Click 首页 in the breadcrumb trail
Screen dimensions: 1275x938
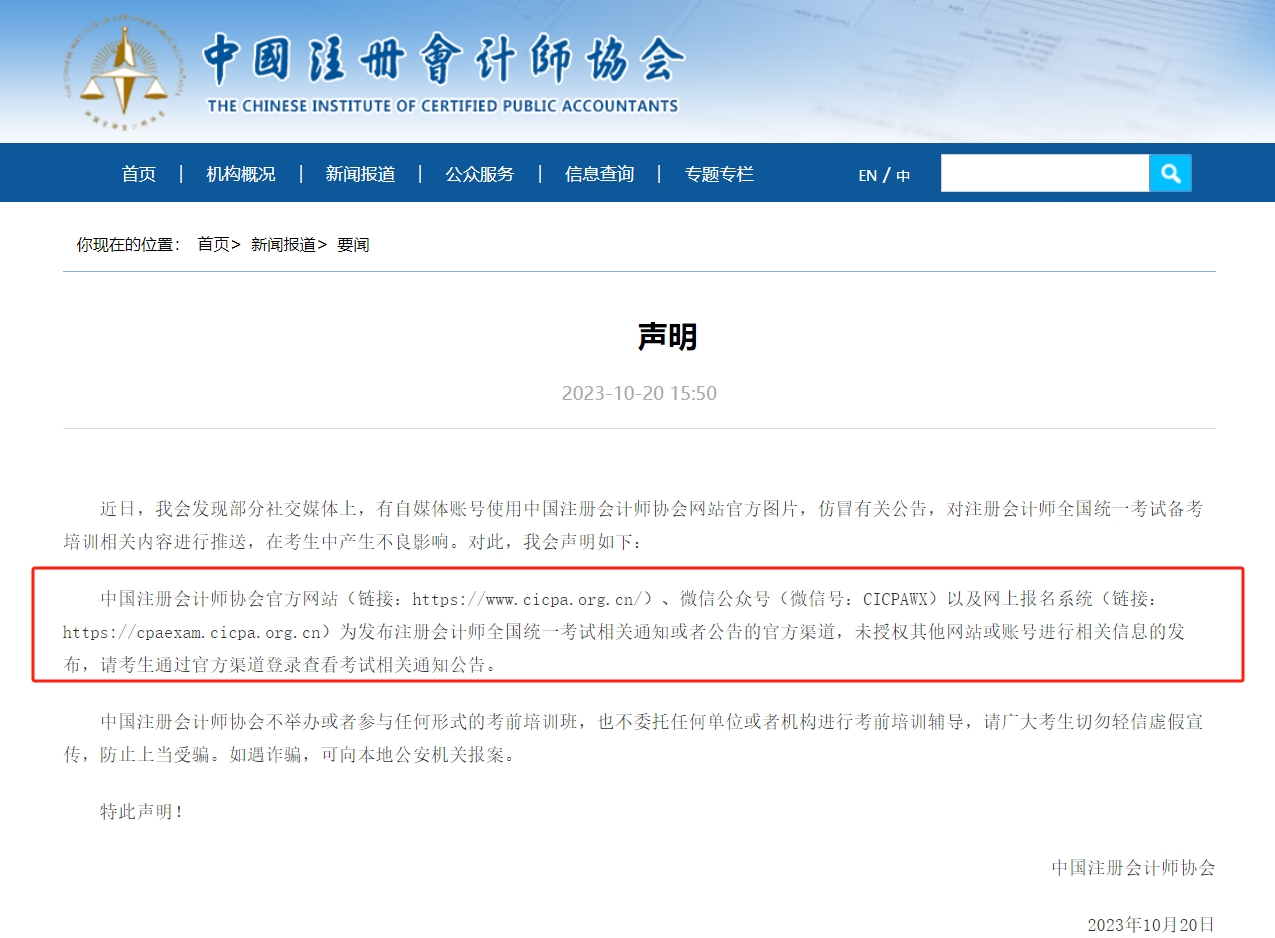pos(213,244)
